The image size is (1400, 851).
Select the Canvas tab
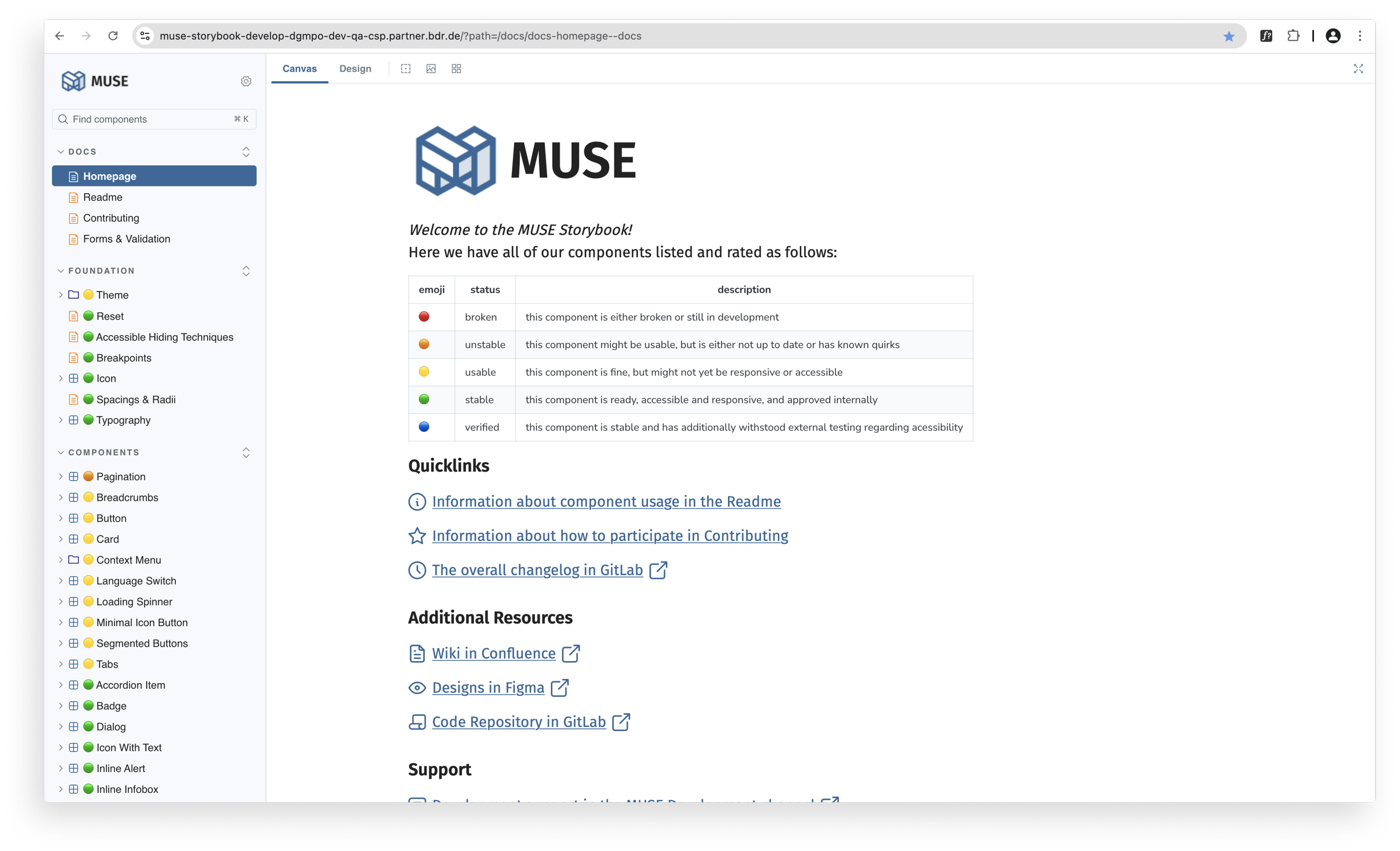(300, 69)
